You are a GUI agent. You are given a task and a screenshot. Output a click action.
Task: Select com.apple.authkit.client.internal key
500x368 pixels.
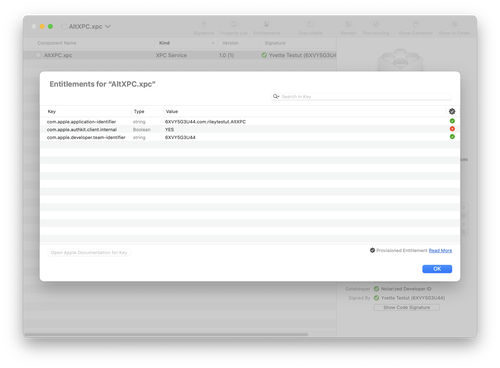82,129
